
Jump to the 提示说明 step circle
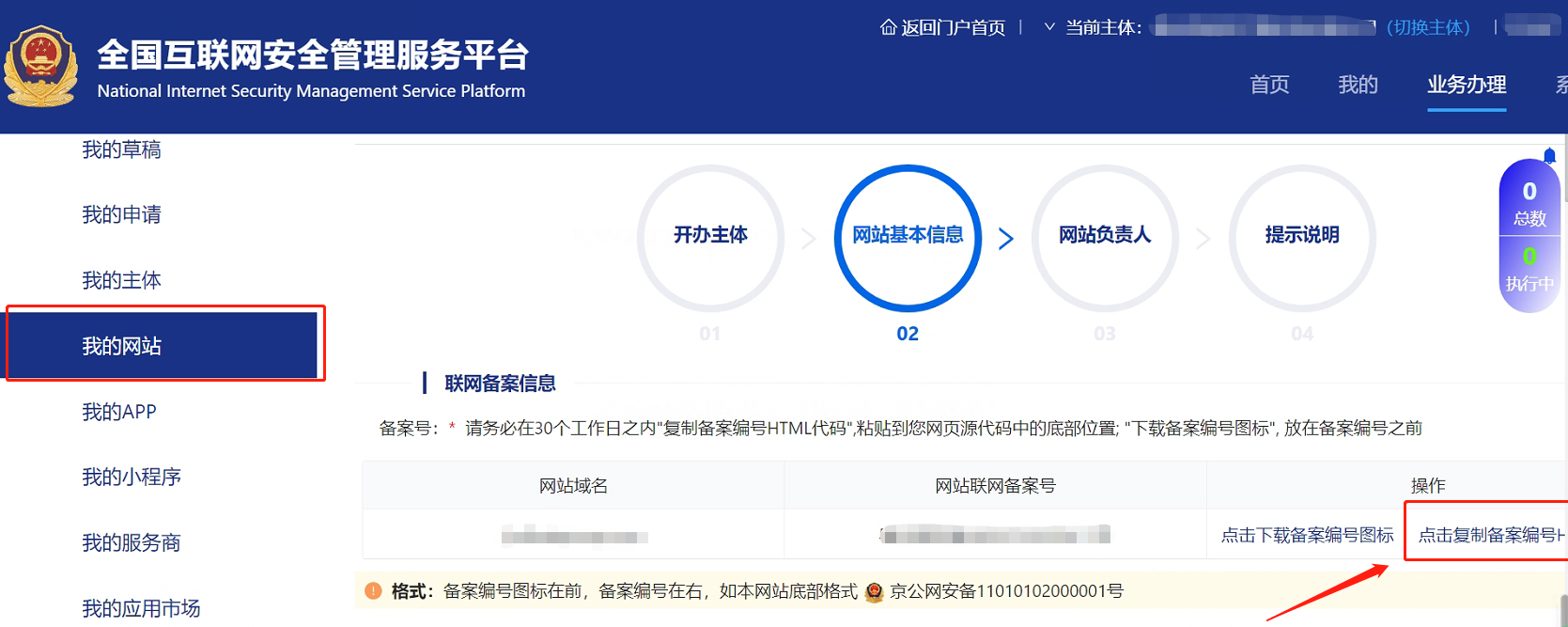click(x=1301, y=237)
